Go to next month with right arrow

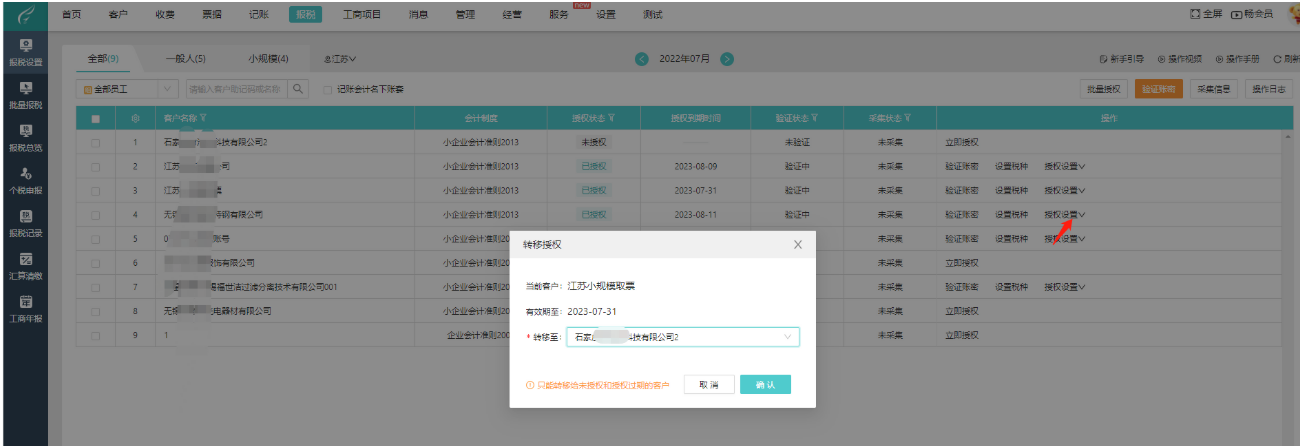click(x=727, y=59)
